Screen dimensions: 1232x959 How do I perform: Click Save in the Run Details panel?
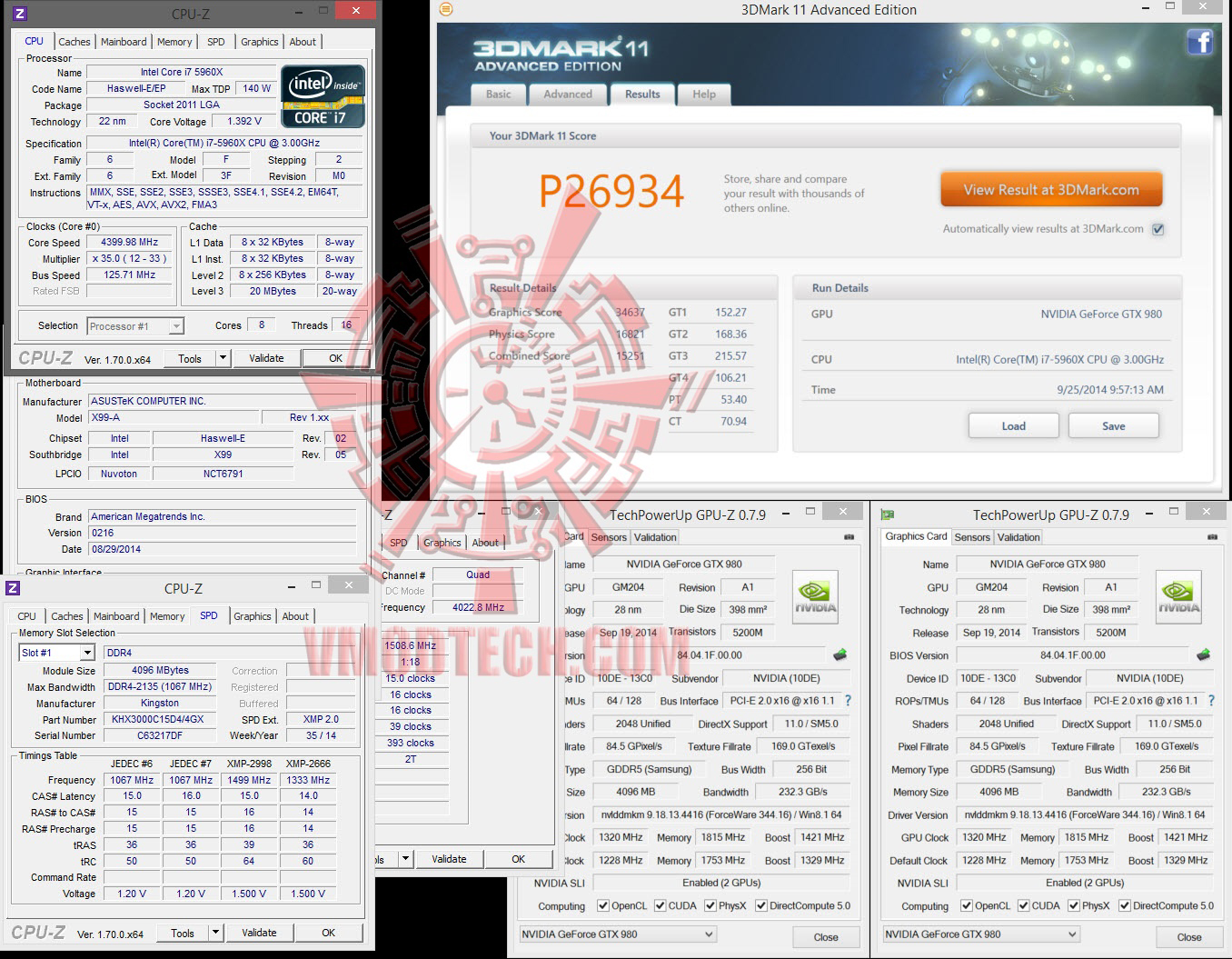[1113, 425]
